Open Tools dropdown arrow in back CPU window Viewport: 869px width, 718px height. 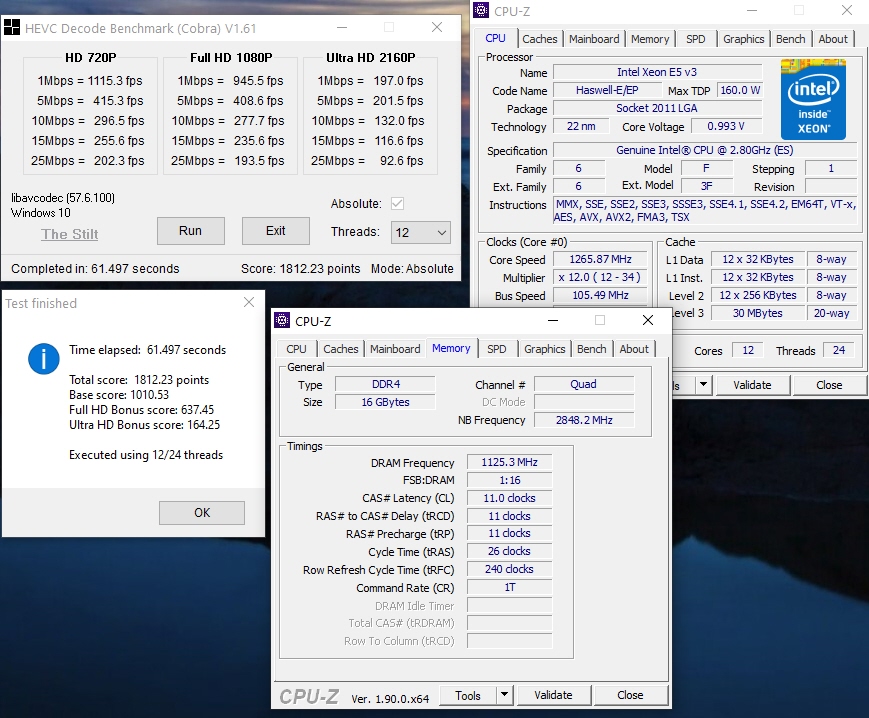tap(703, 384)
